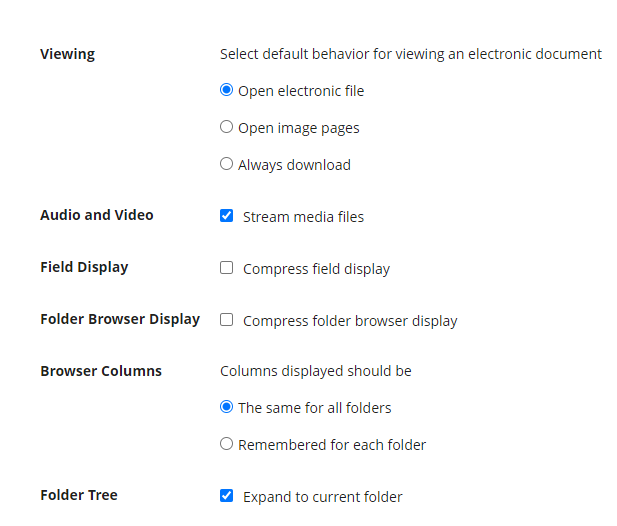
Task: Click the Open electronic file label text
Action: click(x=301, y=91)
